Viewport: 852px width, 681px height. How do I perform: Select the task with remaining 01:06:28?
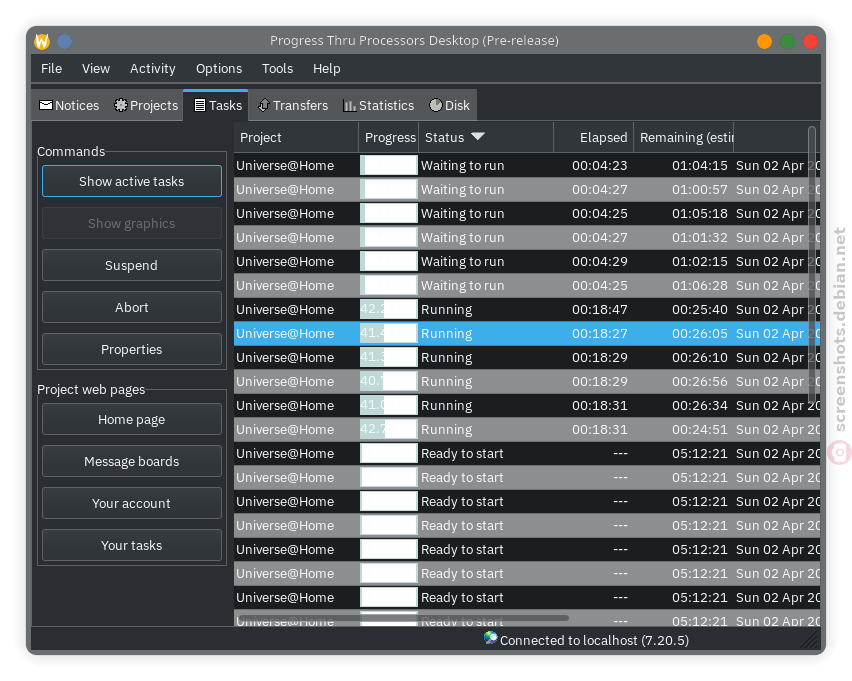click(527, 285)
